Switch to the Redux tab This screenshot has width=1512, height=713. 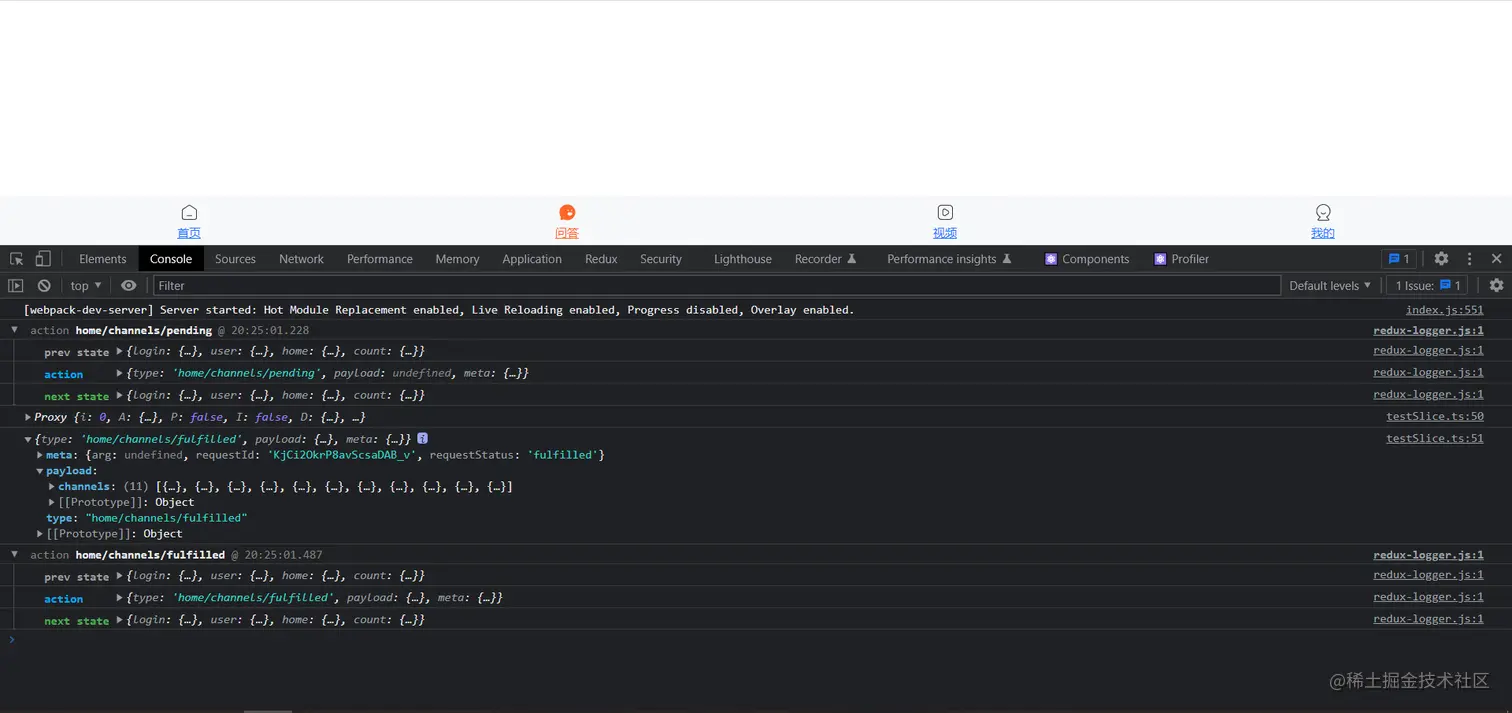[601, 259]
